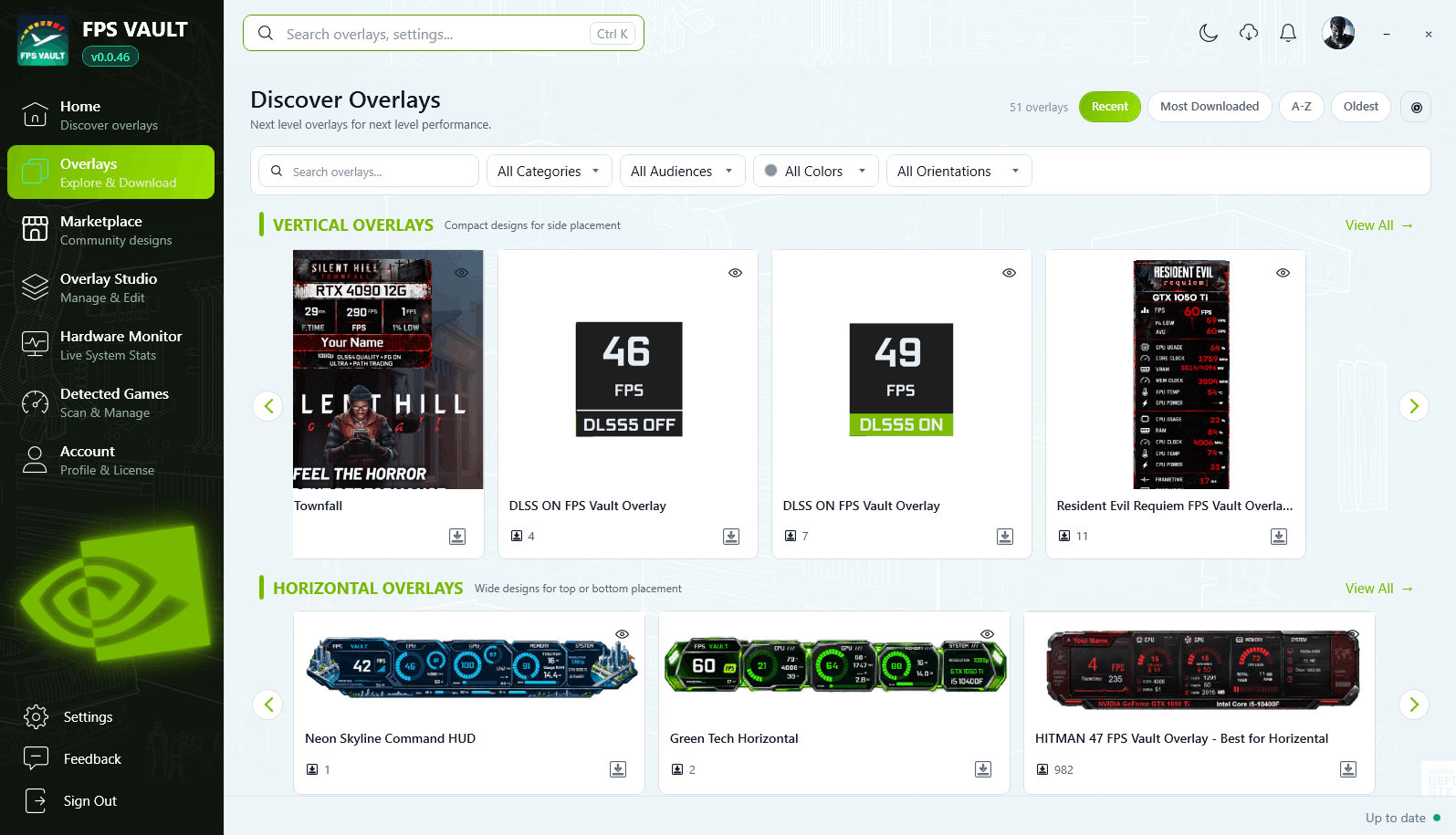Preview the Resident Evil Requiem overlay
The image size is (1456, 835).
point(1283,273)
